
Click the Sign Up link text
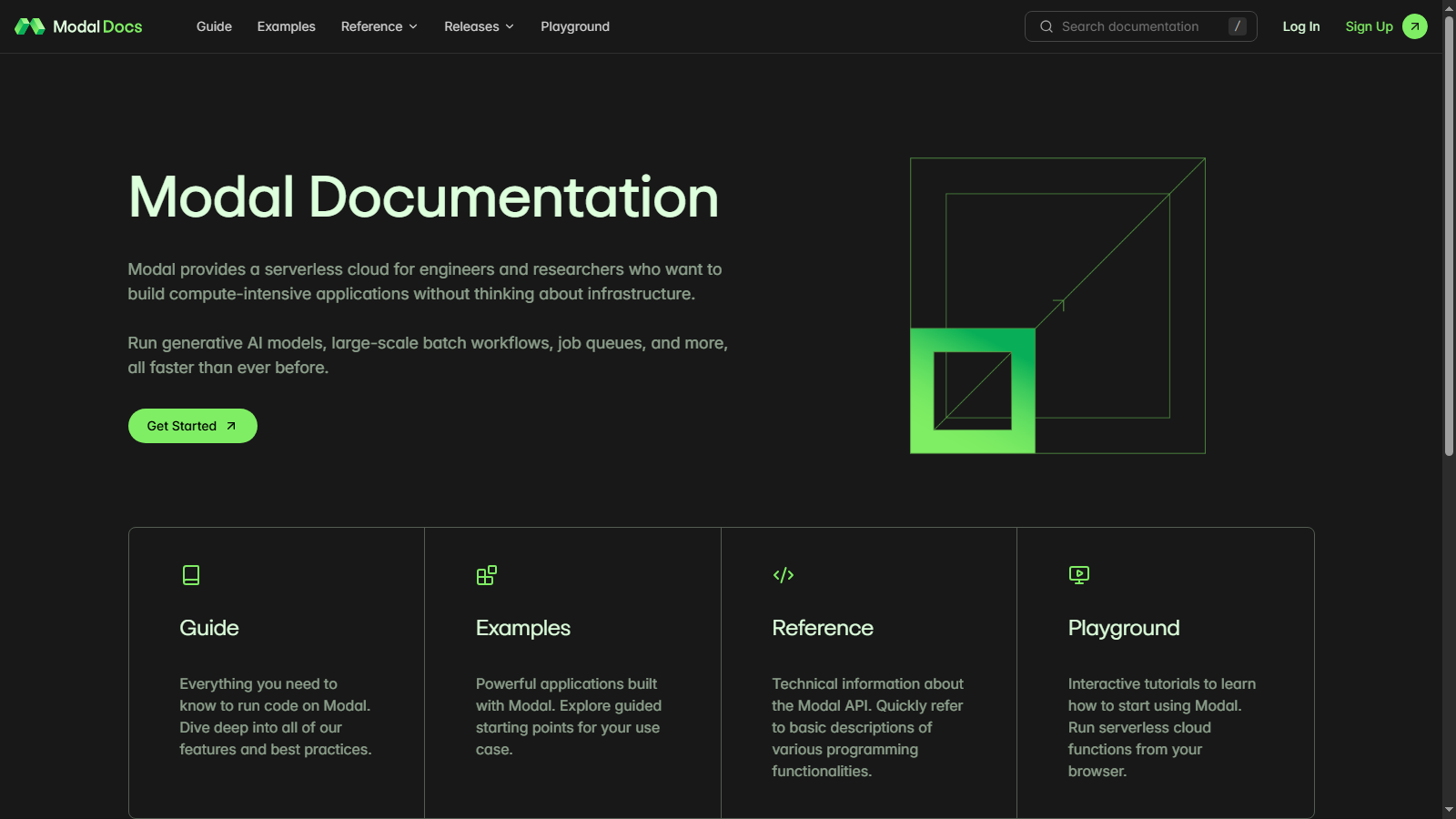tap(1370, 26)
